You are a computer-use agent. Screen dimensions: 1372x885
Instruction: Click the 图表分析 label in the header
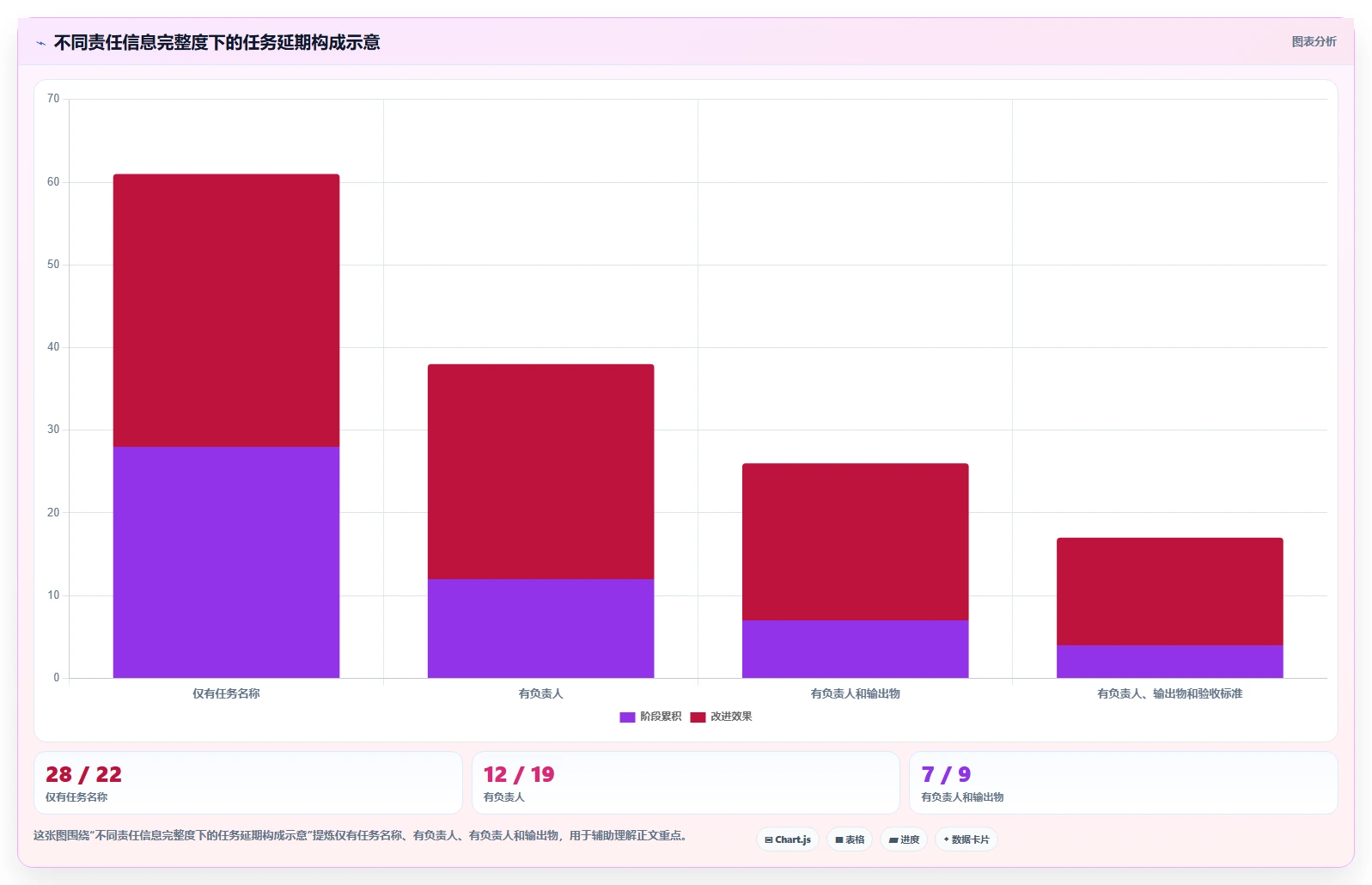click(x=1314, y=41)
